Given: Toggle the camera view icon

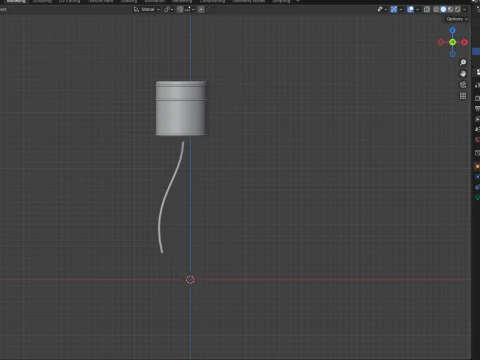Looking at the screenshot, I should click(x=463, y=85).
